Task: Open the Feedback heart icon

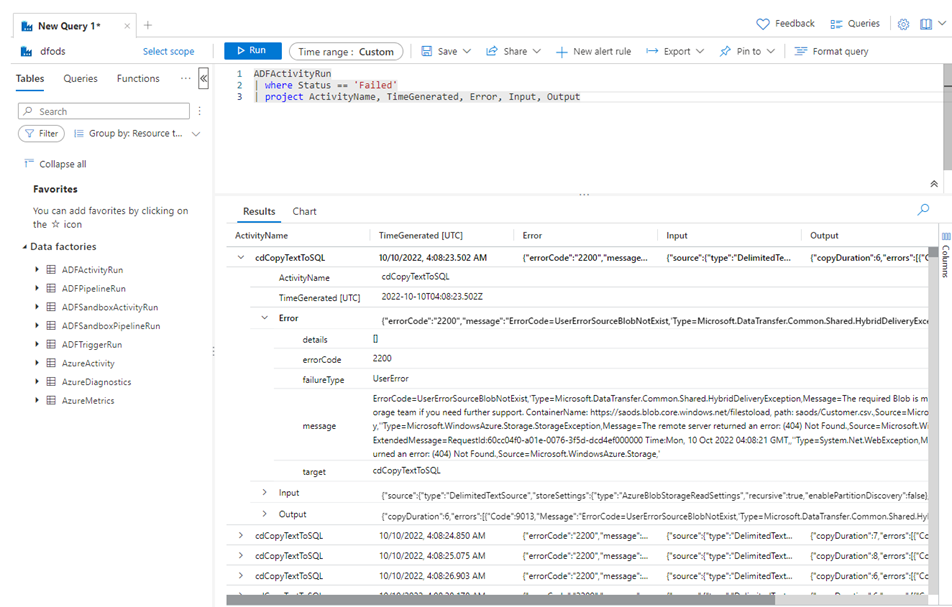Action: click(763, 24)
